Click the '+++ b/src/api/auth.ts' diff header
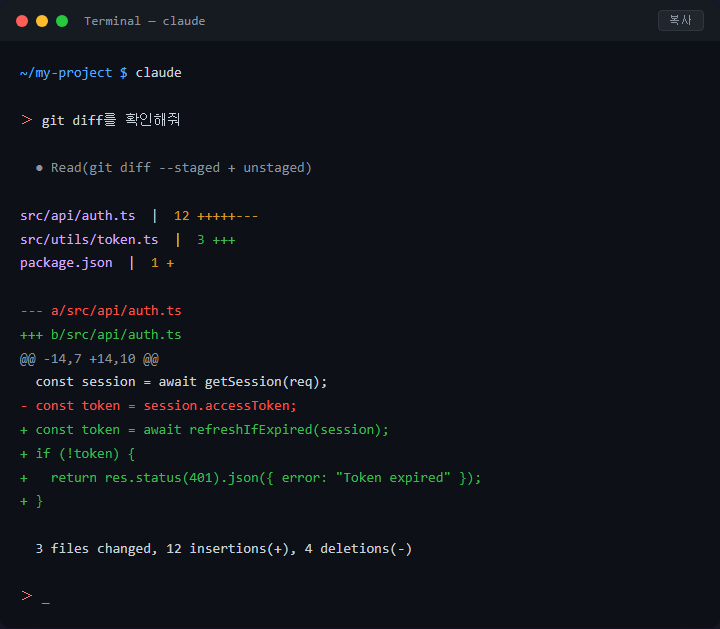720x629 pixels. (x=101, y=334)
